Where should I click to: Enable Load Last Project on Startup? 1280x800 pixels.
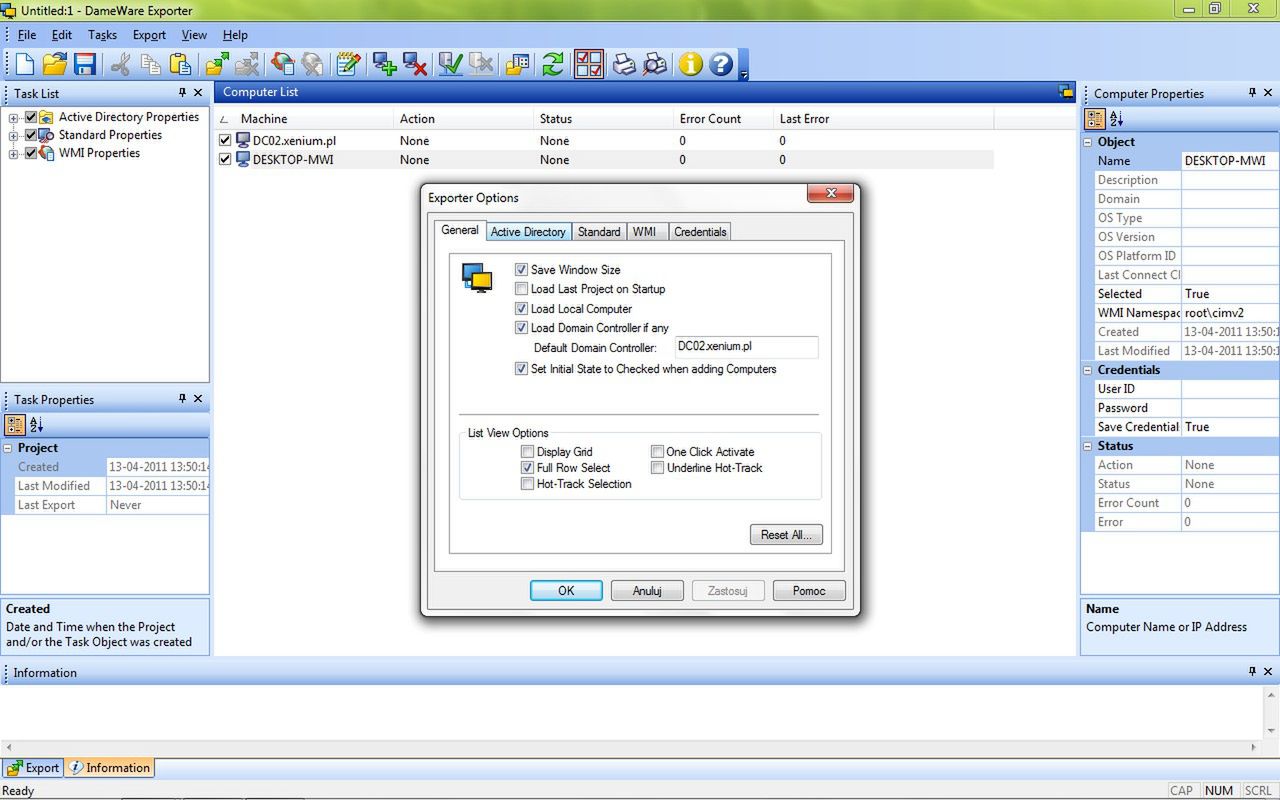(521, 289)
